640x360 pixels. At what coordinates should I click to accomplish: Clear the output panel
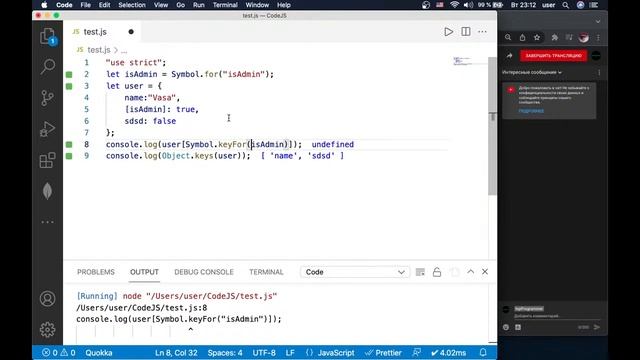coord(420,272)
